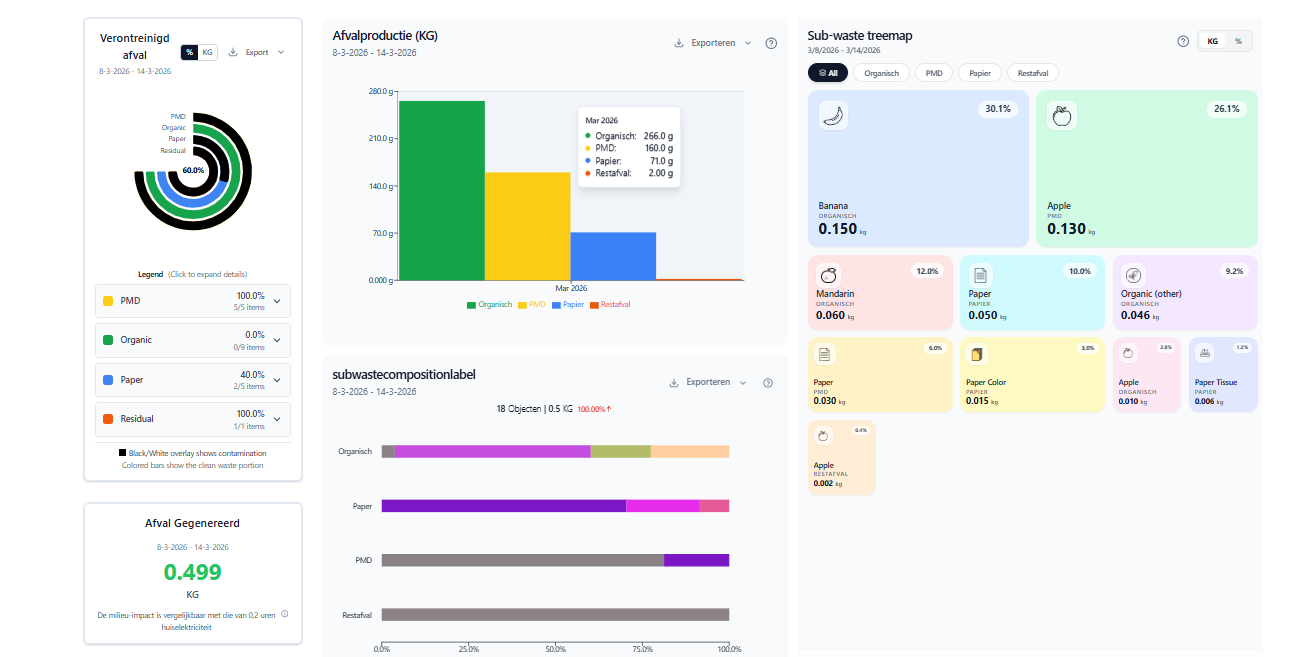Click info icon in Afval Gegenereerd card

click(285, 614)
